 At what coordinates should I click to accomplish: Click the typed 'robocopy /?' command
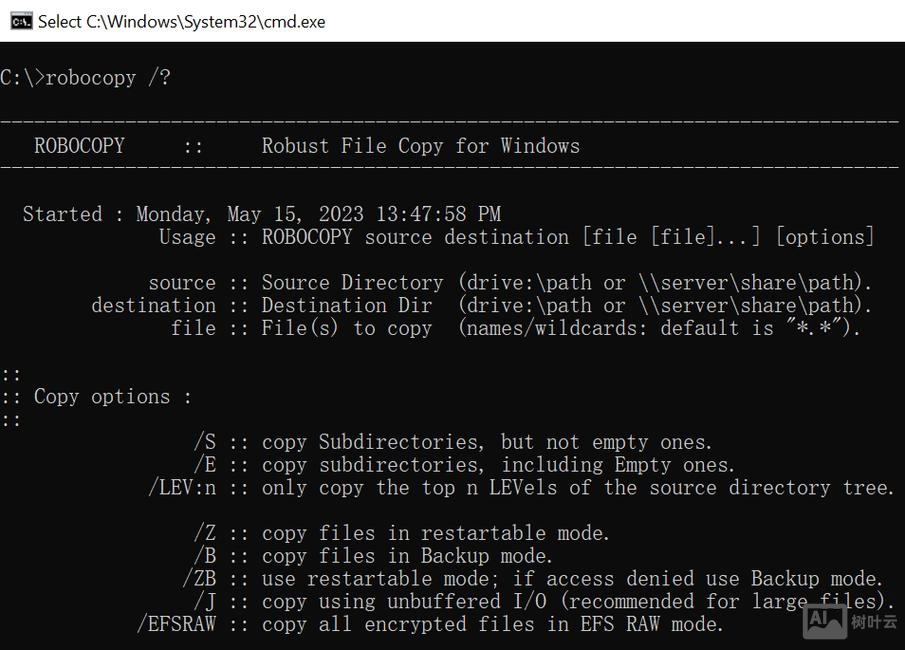[x=108, y=78]
